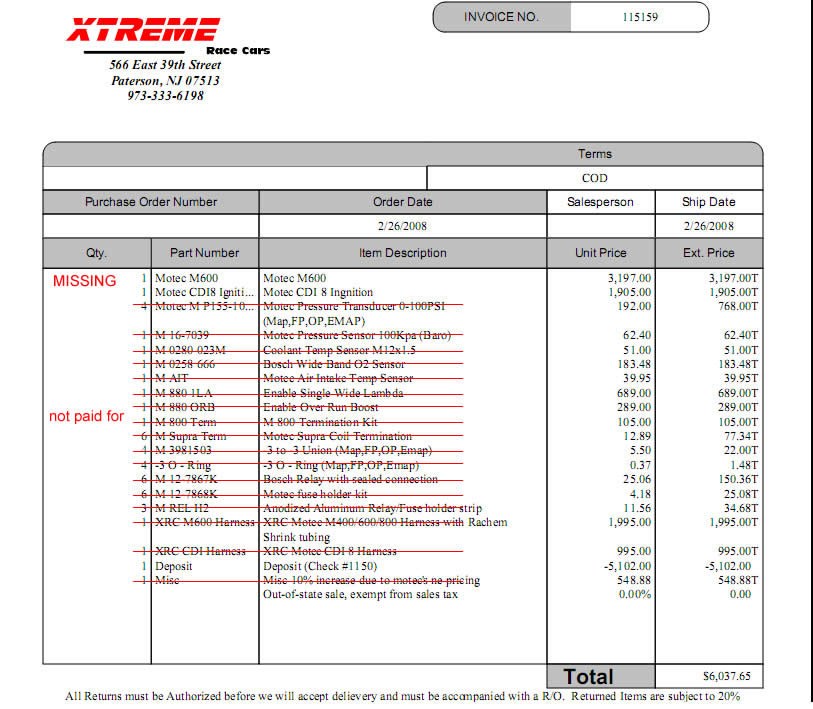Select the Item Description column header
The height and width of the screenshot is (709, 813).
click(403, 253)
